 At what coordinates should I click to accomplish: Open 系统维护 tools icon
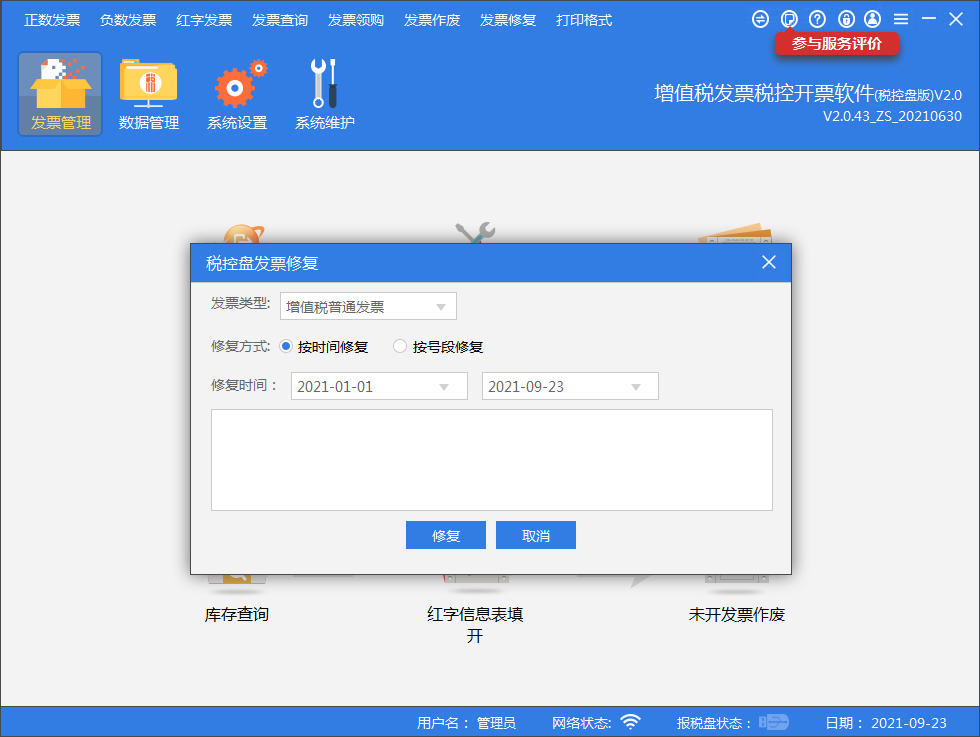coord(325,94)
